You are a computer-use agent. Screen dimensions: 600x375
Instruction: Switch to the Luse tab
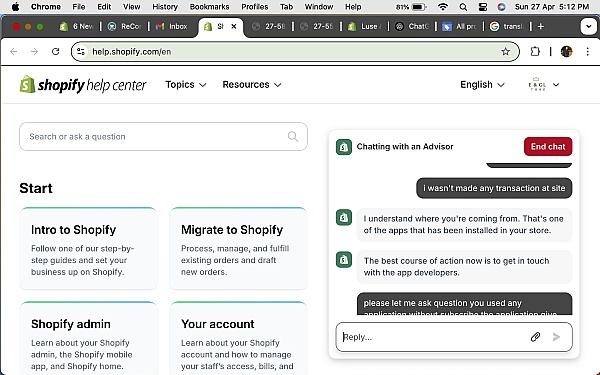(x=365, y=26)
